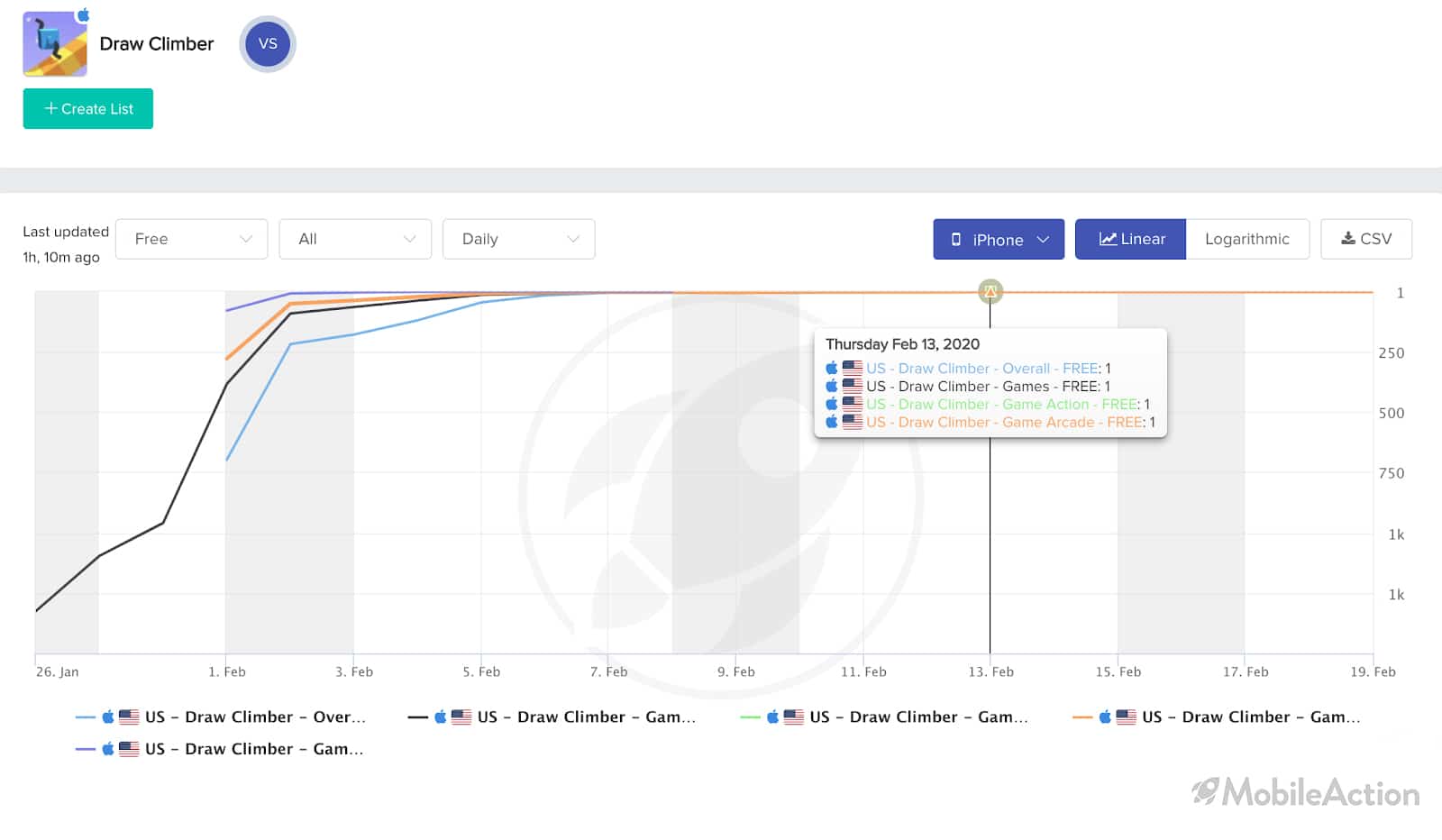Click the 7. Feb axis label
The image size is (1442, 840).
pyautogui.click(x=608, y=671)
